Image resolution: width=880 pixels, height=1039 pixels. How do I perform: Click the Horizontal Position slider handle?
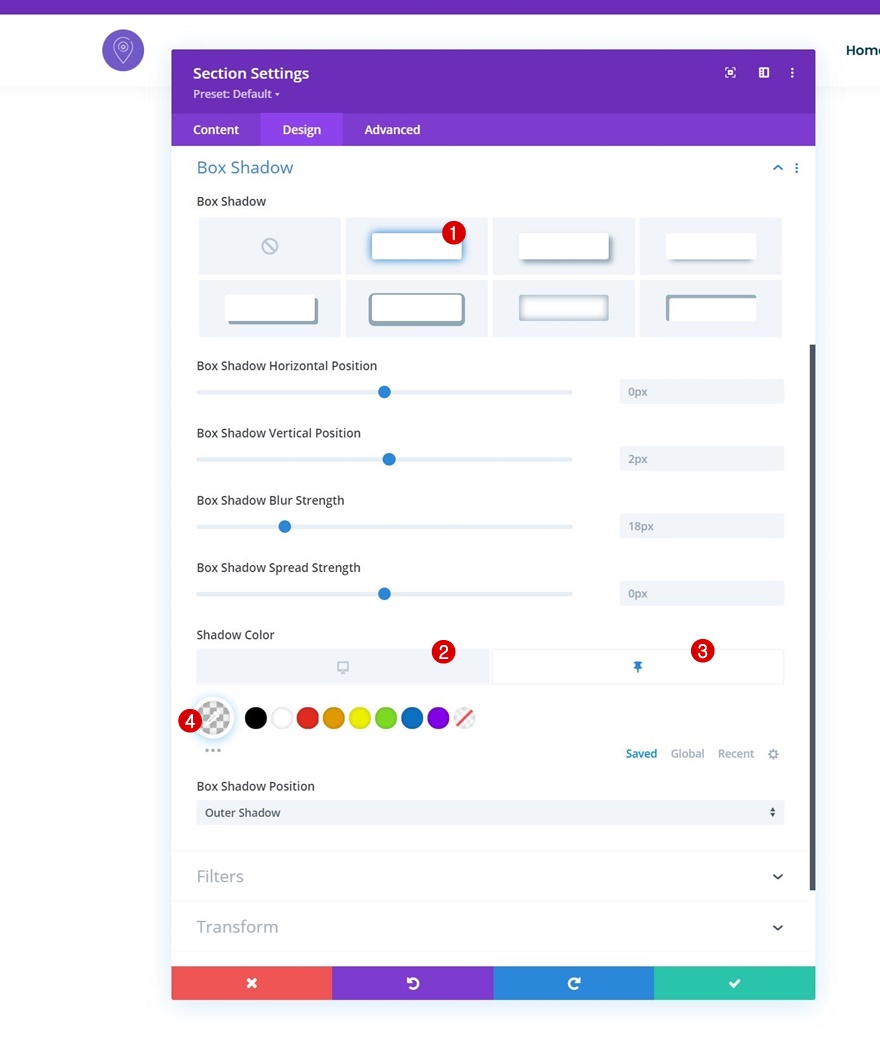click(x=384, y=392)
